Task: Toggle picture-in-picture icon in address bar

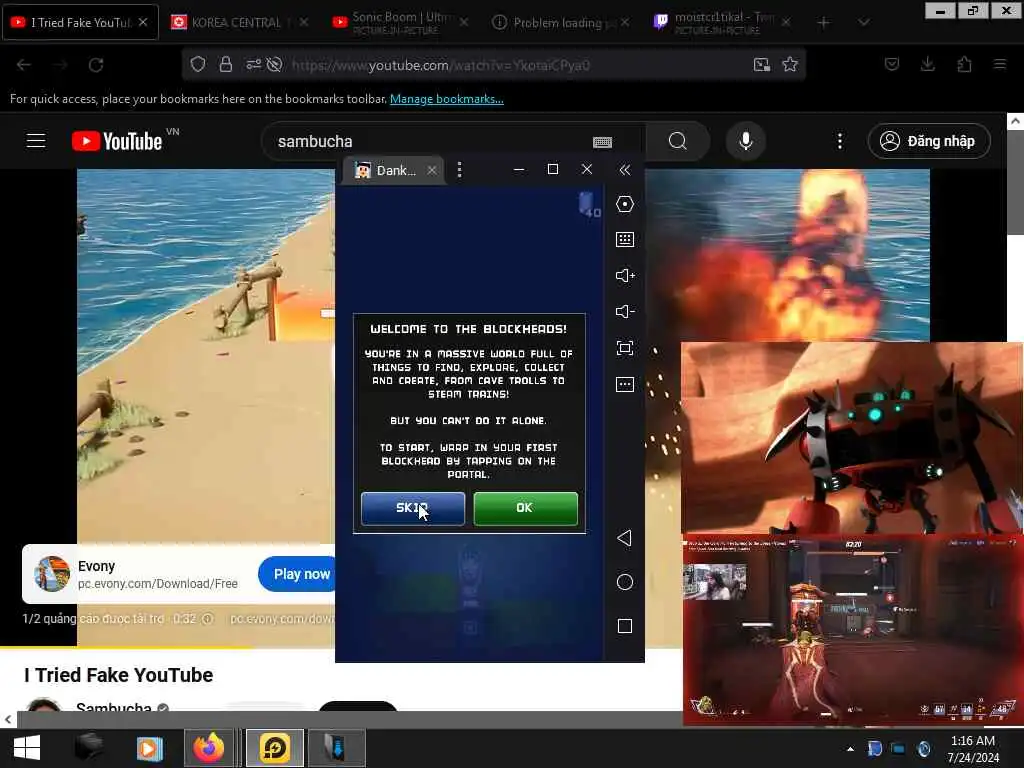Action: point(761,65)
